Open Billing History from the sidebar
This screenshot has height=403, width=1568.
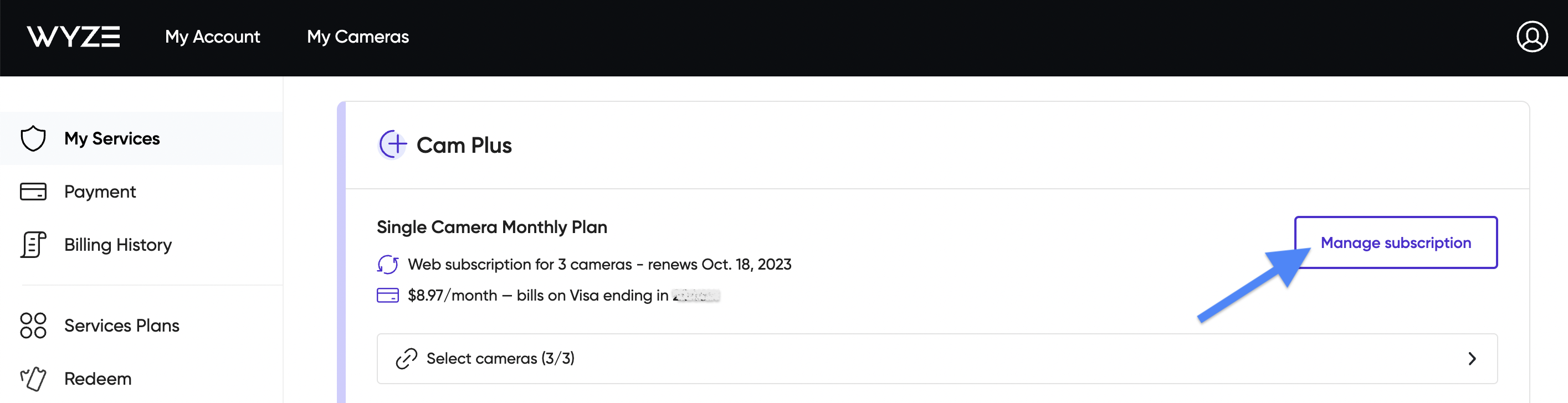tap(117, 245)
